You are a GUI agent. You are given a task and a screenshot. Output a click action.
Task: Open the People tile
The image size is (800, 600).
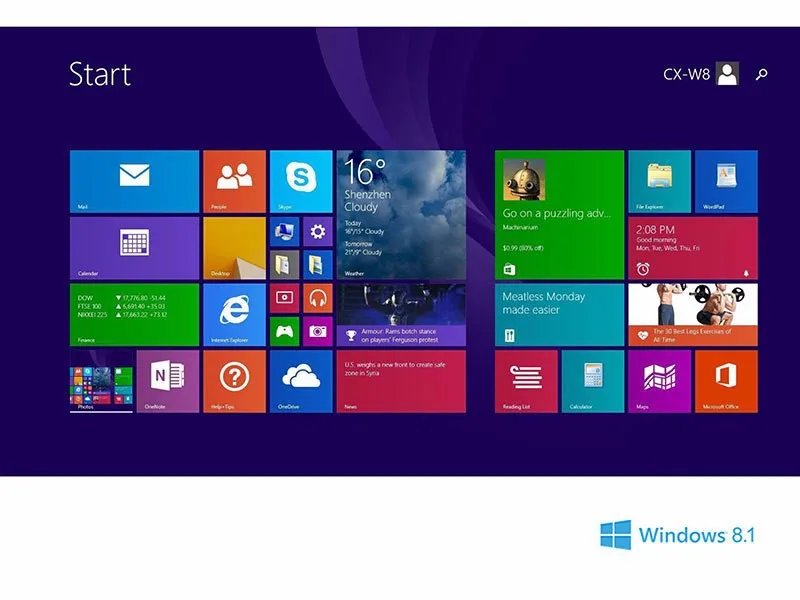(x=235, y=182)
